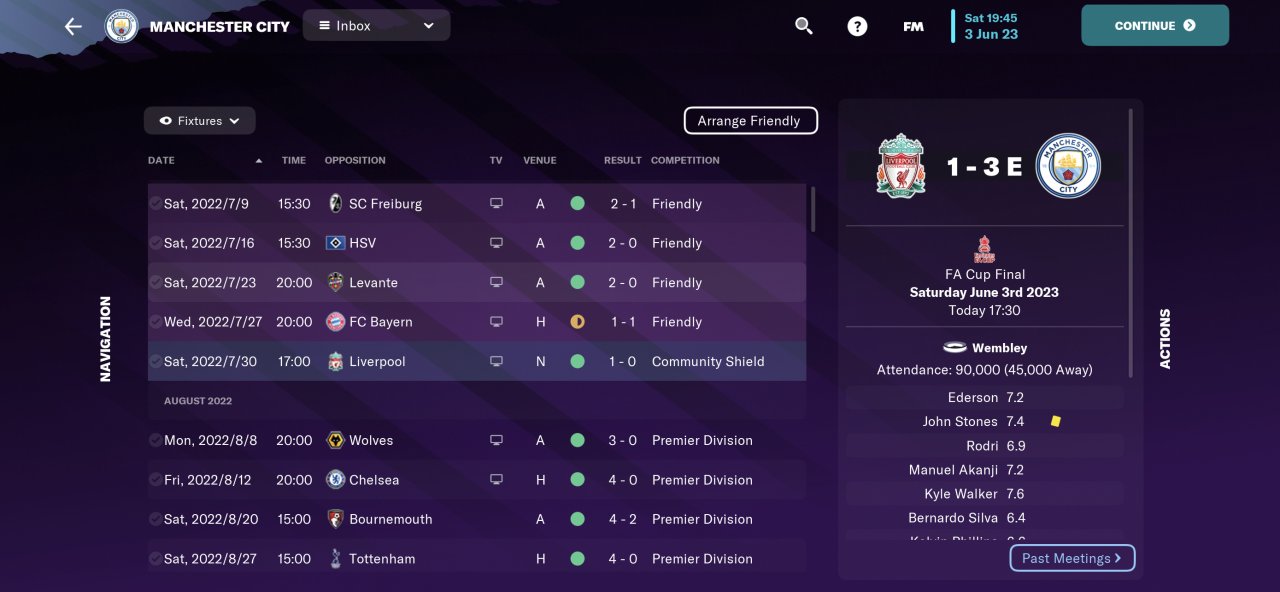Click the FC Bayern club logo
This screenshot has height=592, width=1280.
tap(335, 322)
